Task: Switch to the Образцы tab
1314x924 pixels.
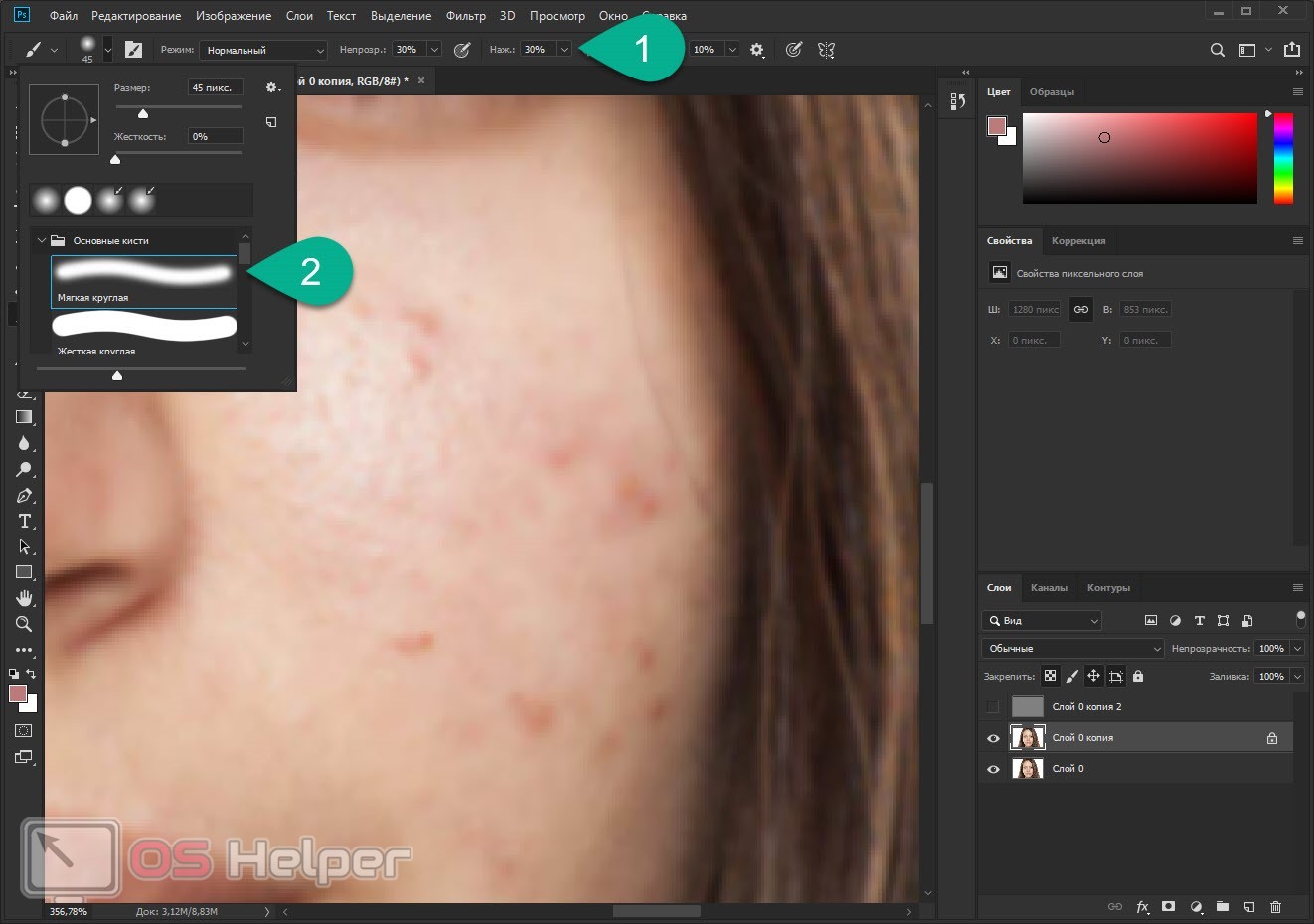Action: (x=1052, y=91)
